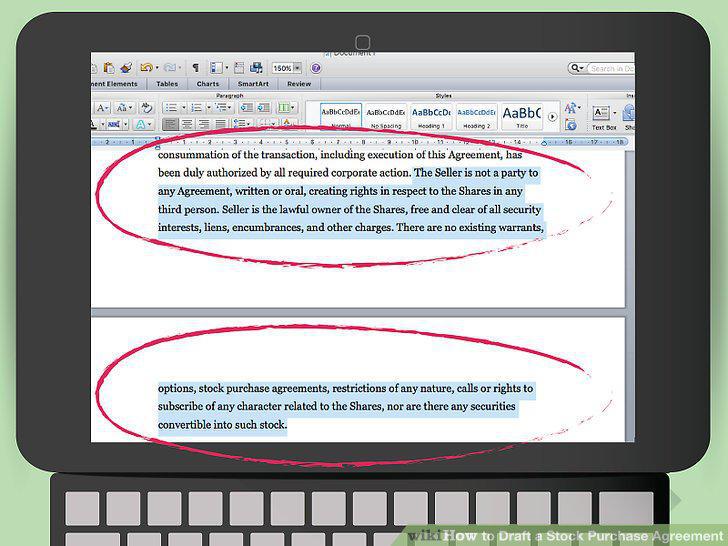Click the text 'consummation of the transaction'
The height and width of the screenshot is (546, 728).
pyautogui.click(x=237, y=155)
